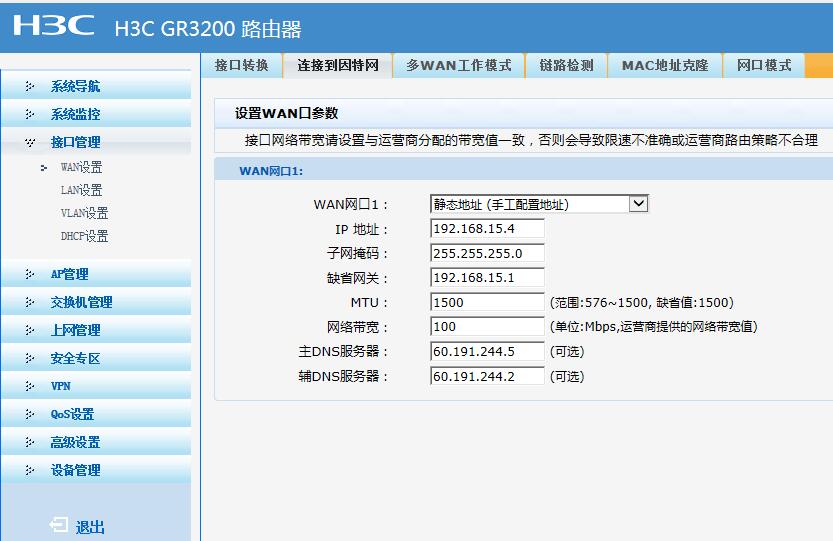The image size is (833, 541).
Task: Open the QoS设置 menu section
Action: tap(96, 414)
